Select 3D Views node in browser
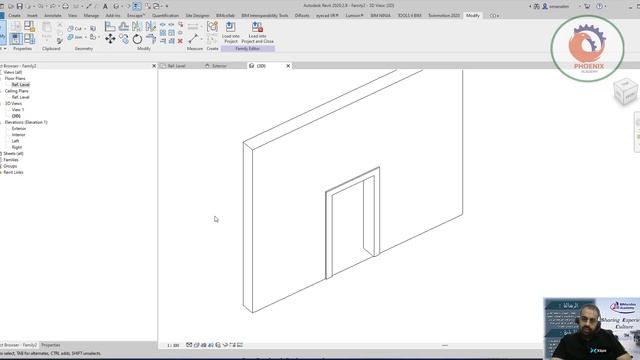The height and width of the screenshot is (360, 640). (x=13, y=104)
